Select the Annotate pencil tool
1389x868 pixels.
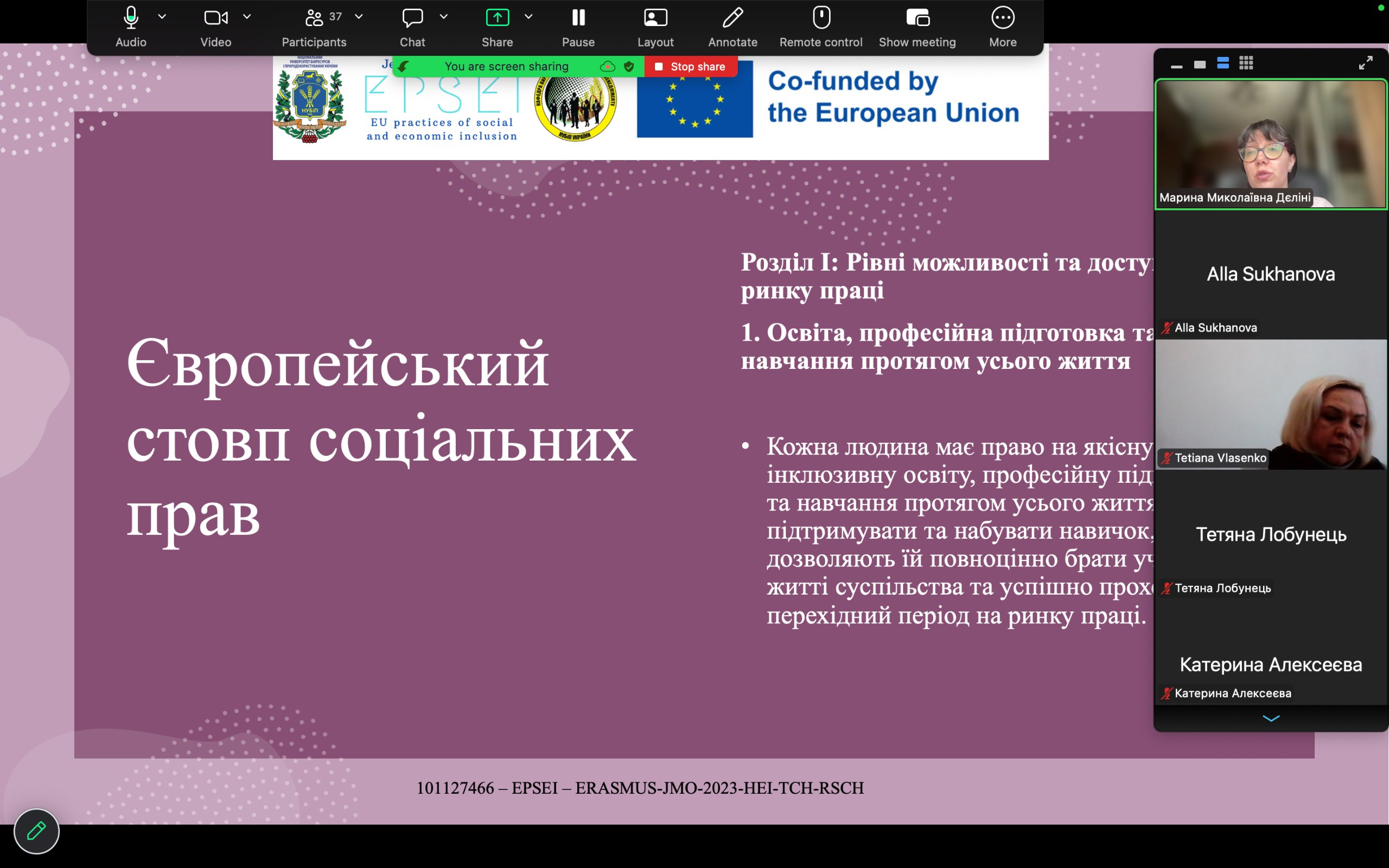click(x=732, y=18)
